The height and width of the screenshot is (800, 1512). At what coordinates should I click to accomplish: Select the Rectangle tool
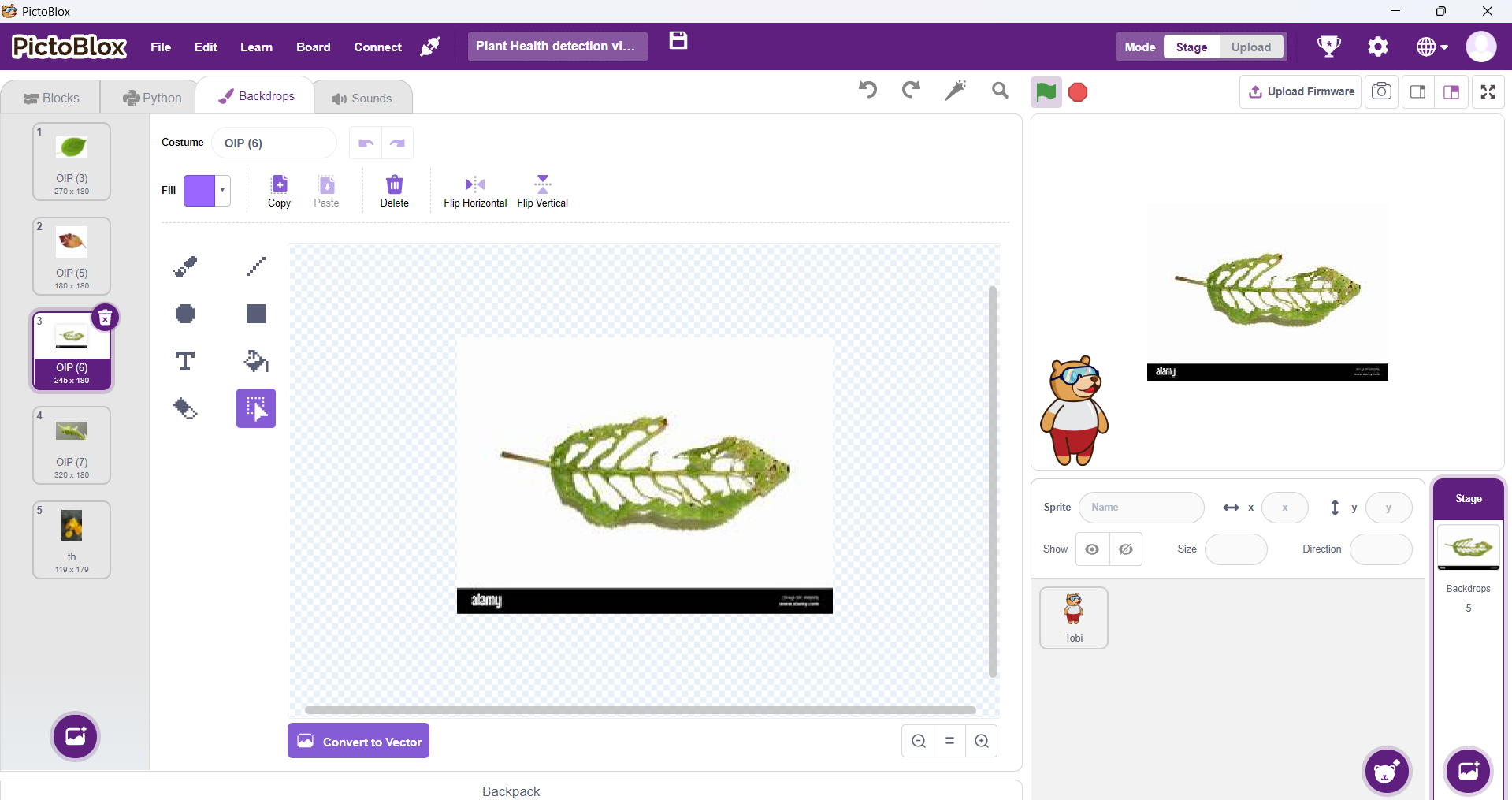(256, 314)
